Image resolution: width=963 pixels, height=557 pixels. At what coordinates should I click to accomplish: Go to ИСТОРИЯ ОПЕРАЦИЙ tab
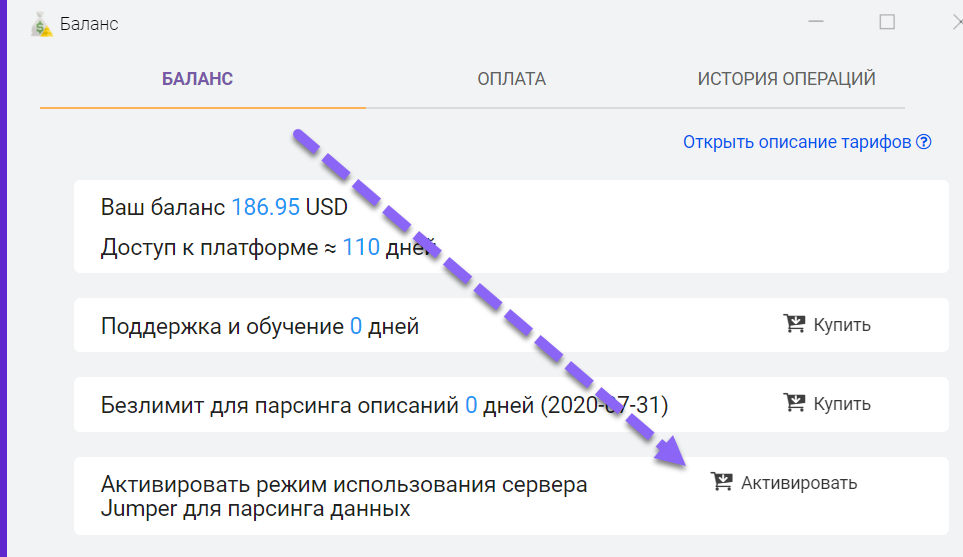coord(786,79)
